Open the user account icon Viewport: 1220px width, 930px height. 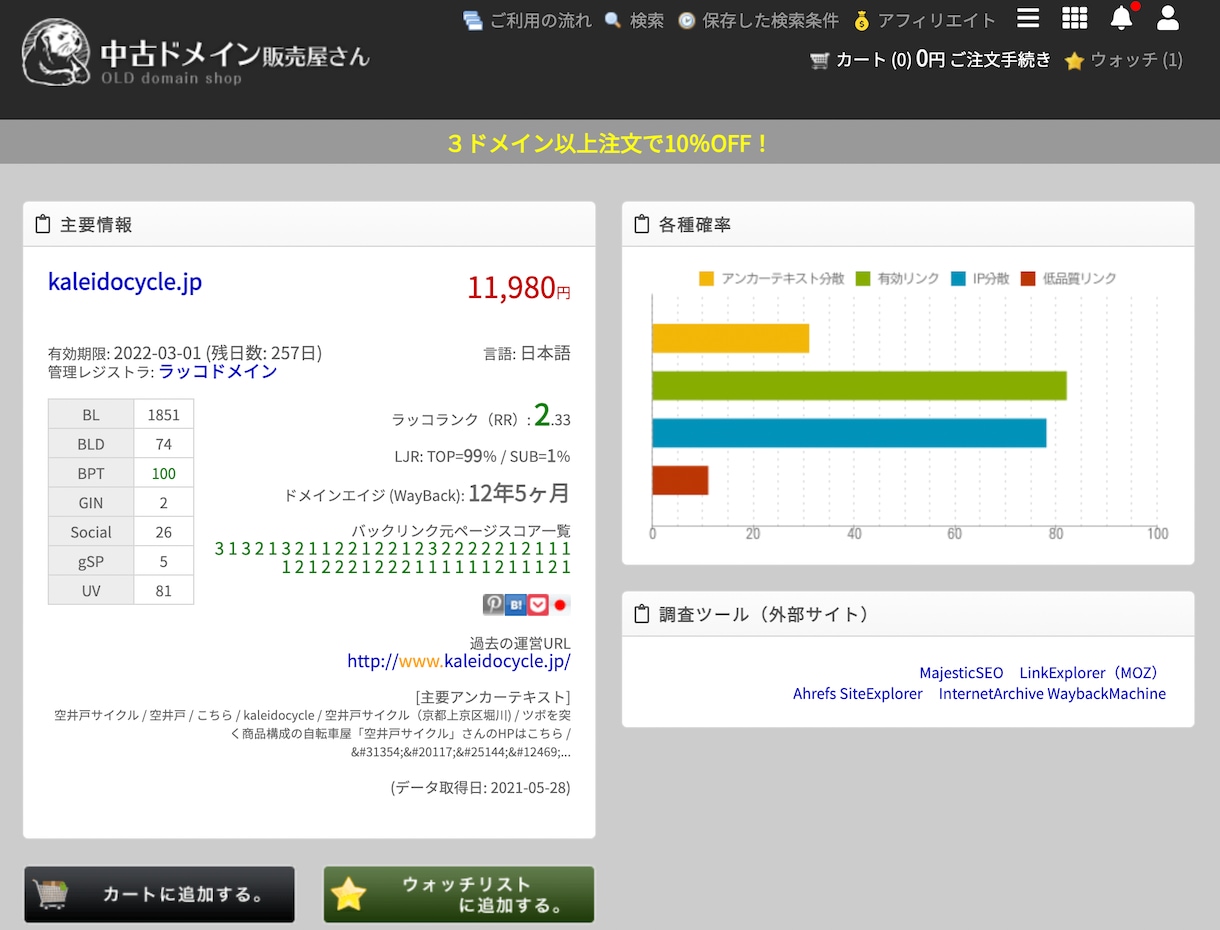(x=1168, y=18)
